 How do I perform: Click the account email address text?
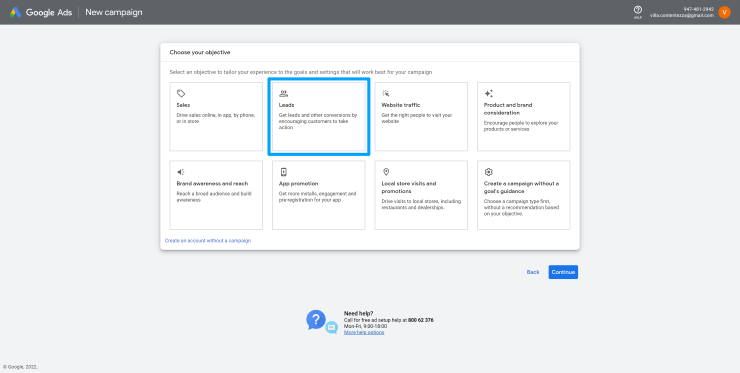[x=682, y=15]
